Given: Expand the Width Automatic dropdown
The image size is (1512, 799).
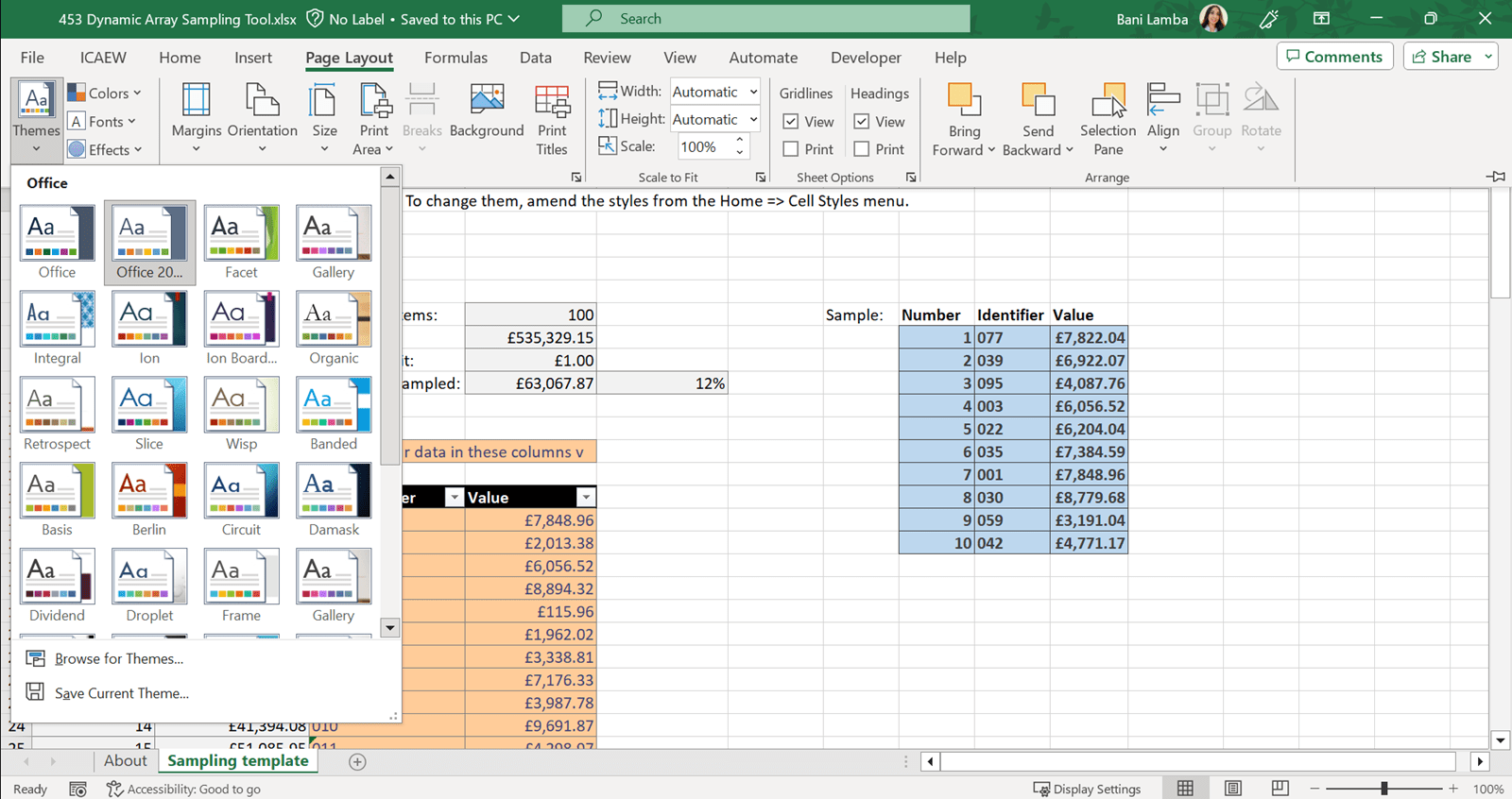Looking at the screenshot, I should pos(753,92).
